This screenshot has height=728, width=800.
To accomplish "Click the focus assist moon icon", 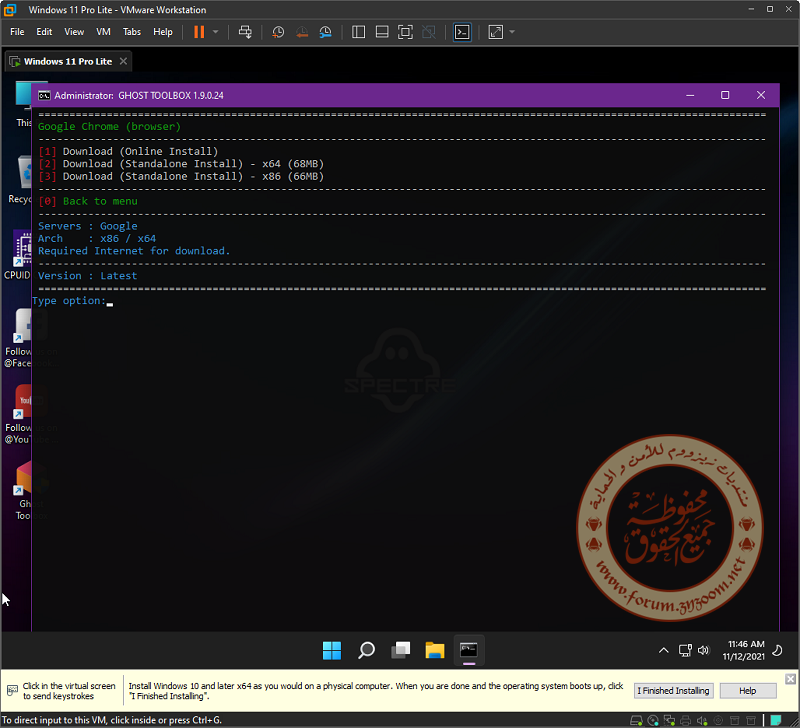I will [778, 650].
